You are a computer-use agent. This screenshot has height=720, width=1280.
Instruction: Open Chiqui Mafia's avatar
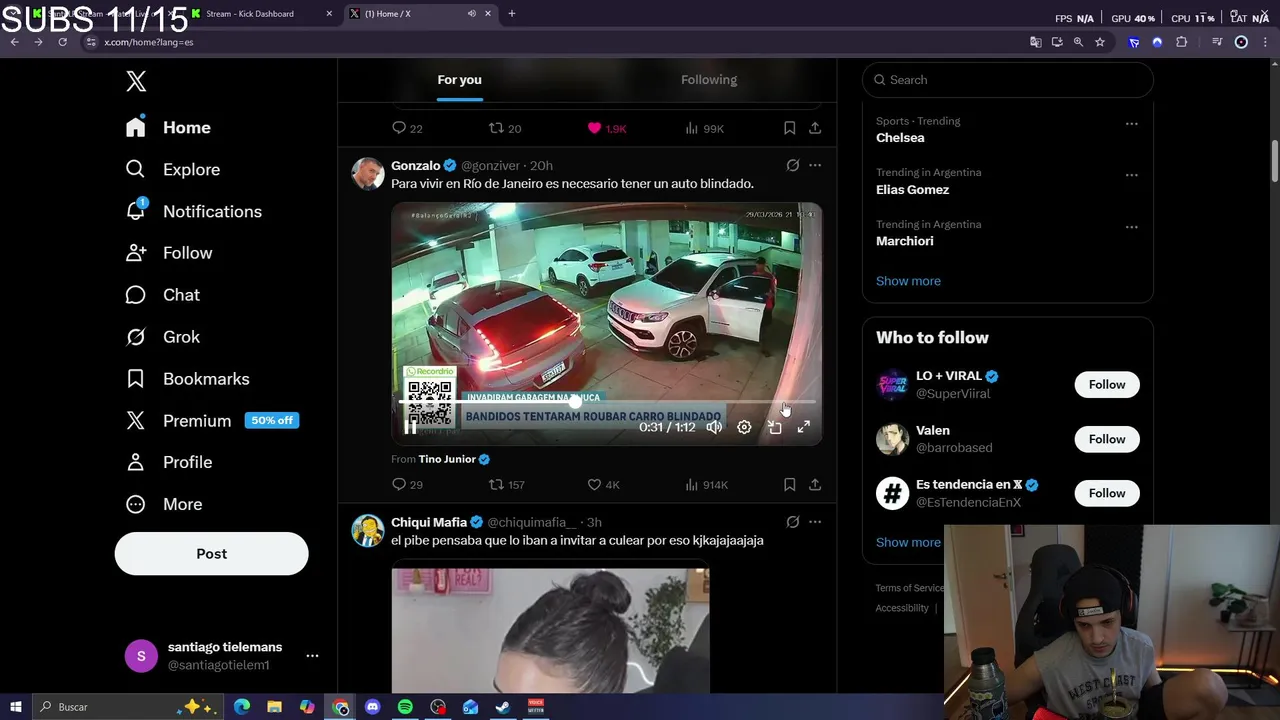368,530
